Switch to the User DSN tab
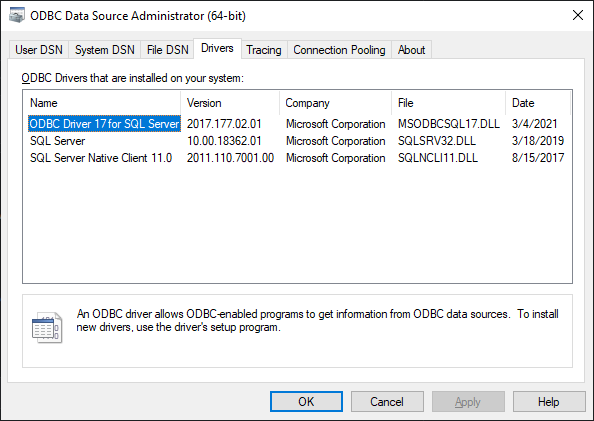The height and width of the screenshot is (421, 594). [39, 50]
